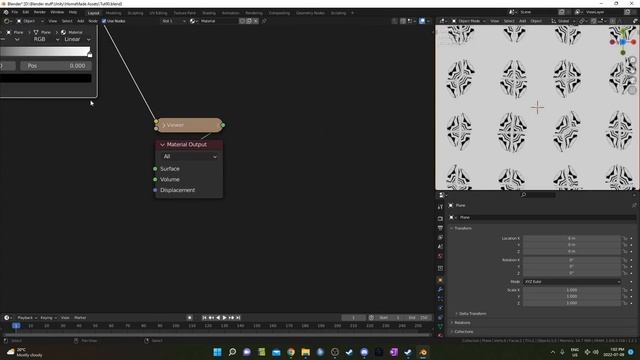Image resolution: width=640 pixels, height=360 pixels.
Task: Click the pan hand icon in viewport
Action: tap(632, 70)
